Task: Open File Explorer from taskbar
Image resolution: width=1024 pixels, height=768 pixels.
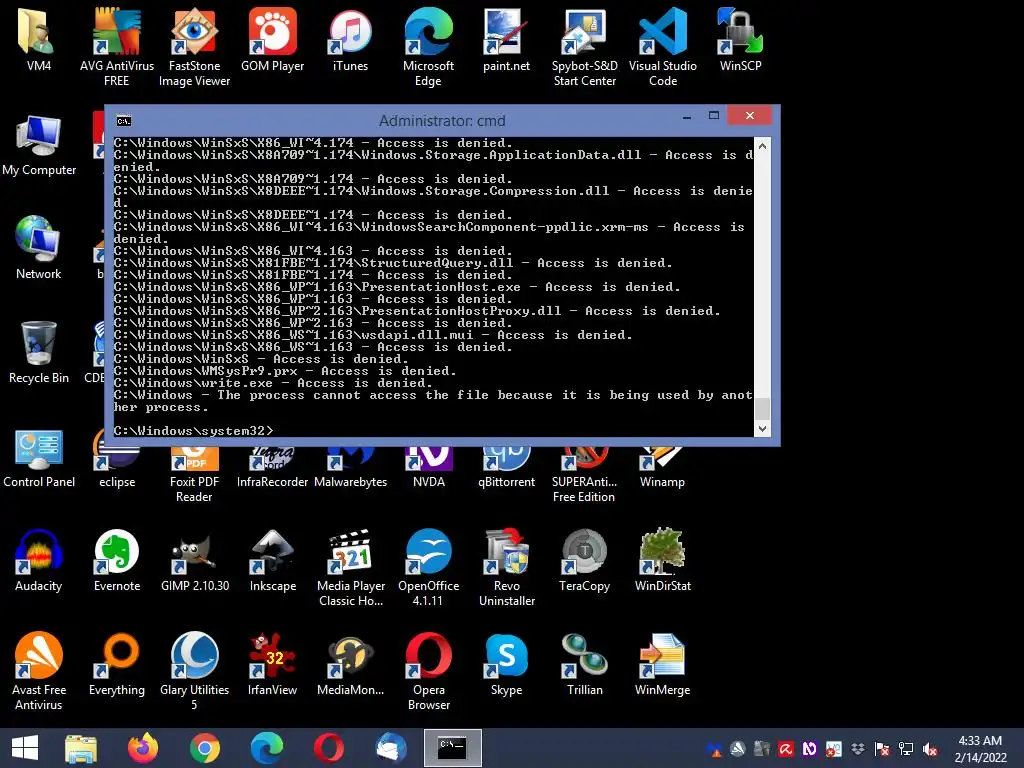Action: tap(81, 748)
